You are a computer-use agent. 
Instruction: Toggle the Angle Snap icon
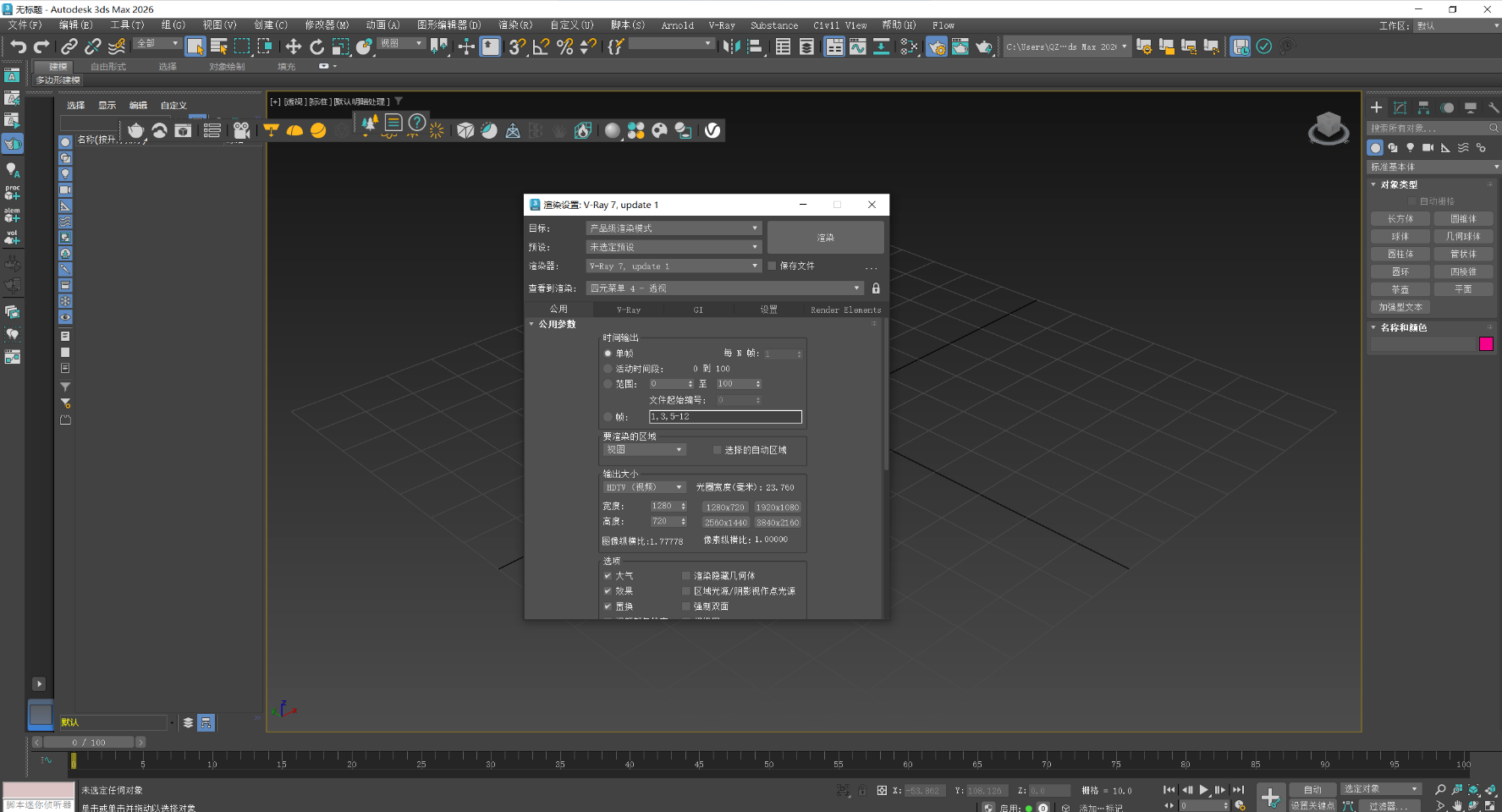click(x=541, y=47)
